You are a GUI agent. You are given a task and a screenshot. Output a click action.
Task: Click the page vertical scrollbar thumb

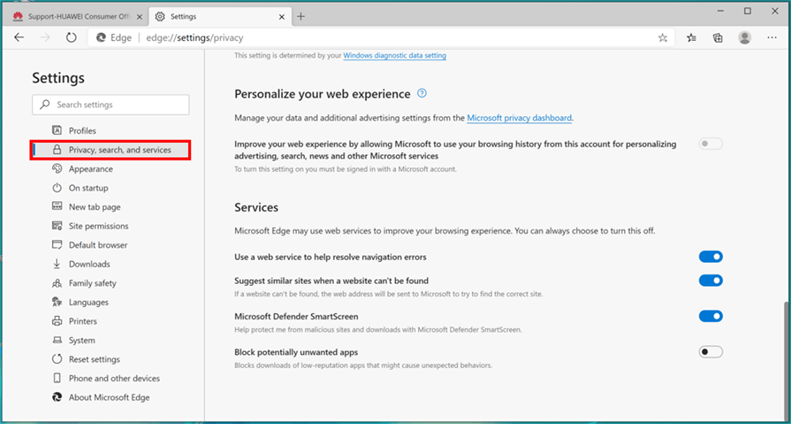[x=786, y=361]
